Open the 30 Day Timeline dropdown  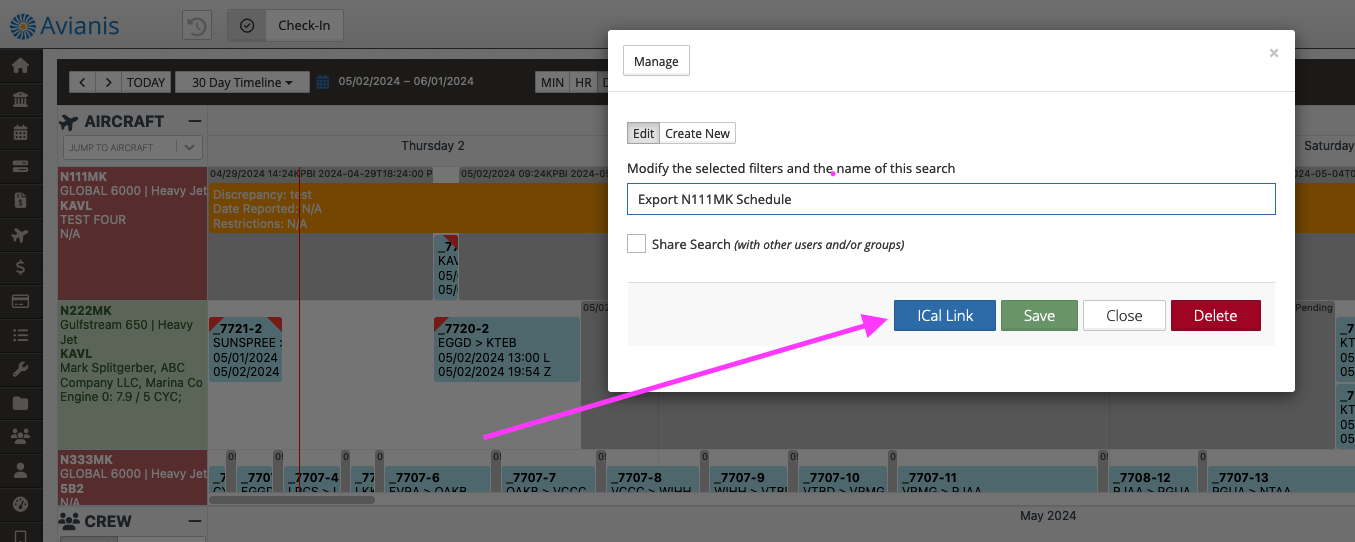(x=242, y=82)
